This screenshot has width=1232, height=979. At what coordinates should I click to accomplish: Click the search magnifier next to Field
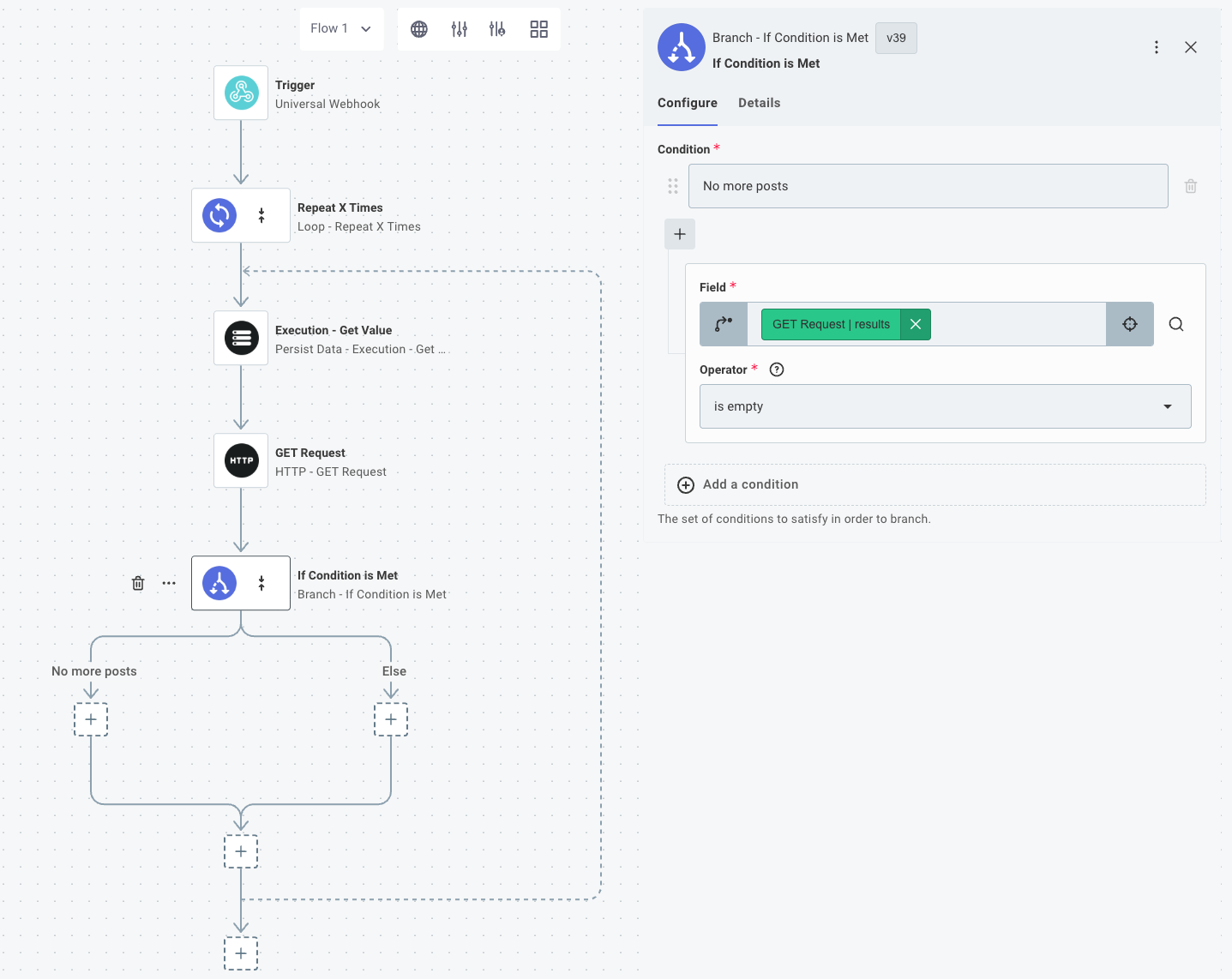click(1176, 324)
